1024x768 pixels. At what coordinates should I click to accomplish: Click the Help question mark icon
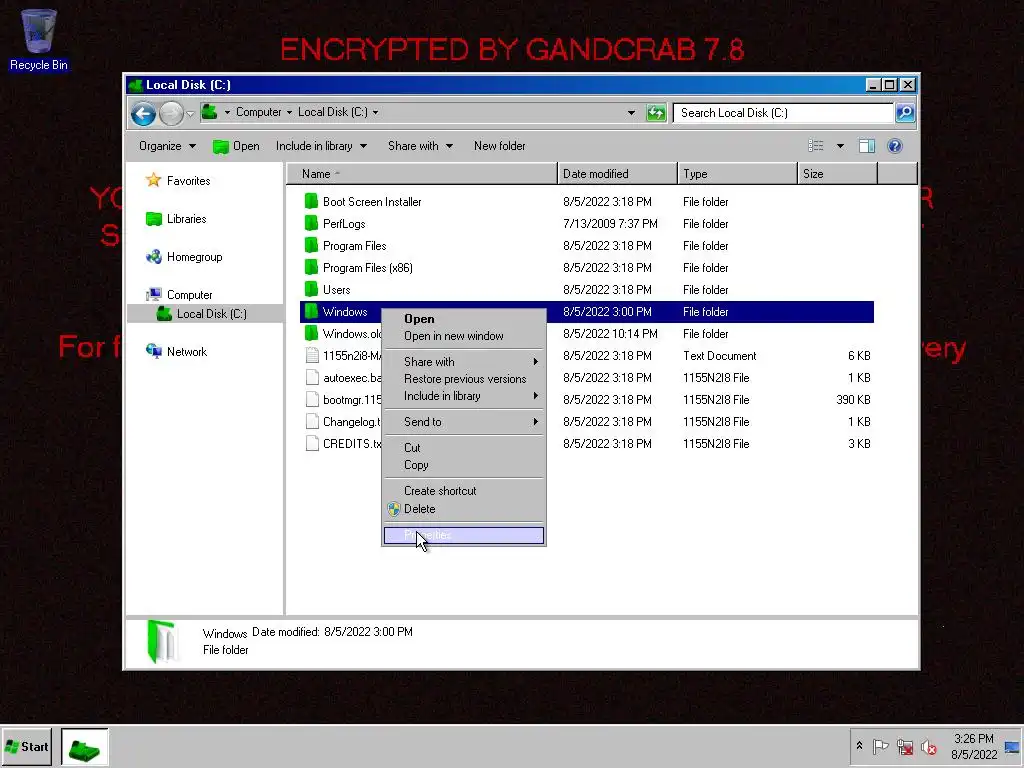coord(895,146)
